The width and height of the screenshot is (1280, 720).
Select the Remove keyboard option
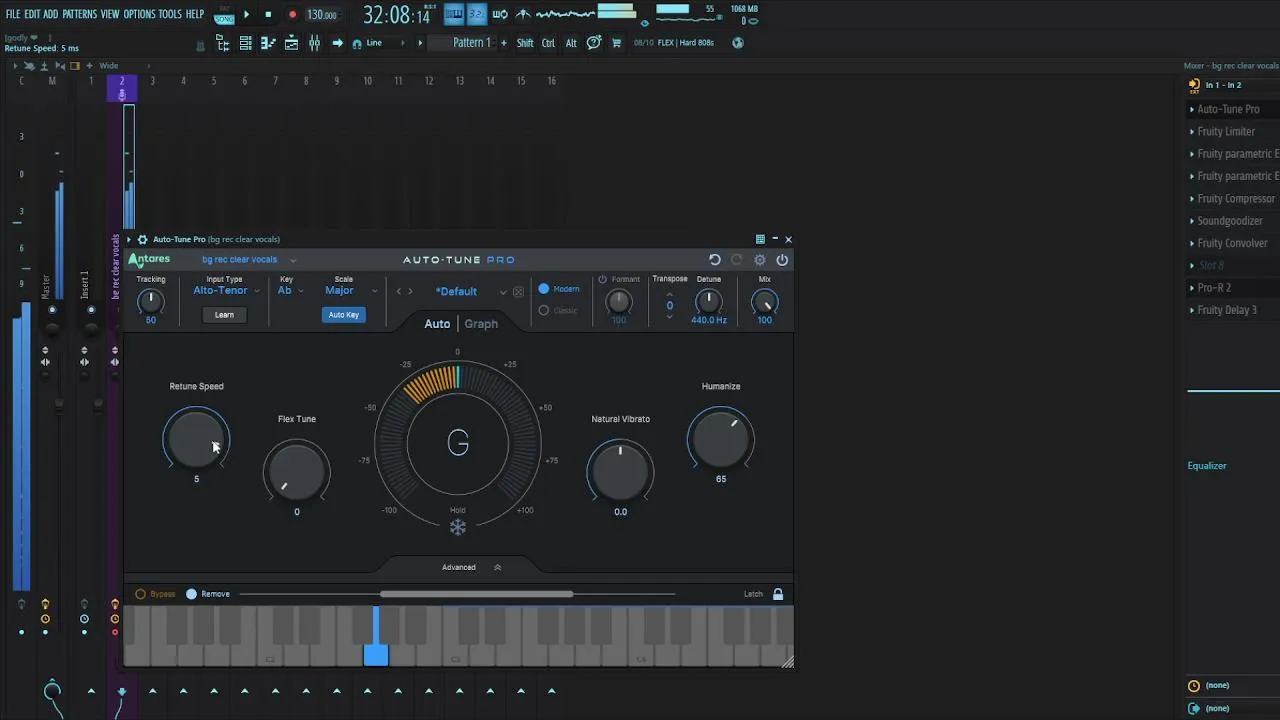(208, 594)
